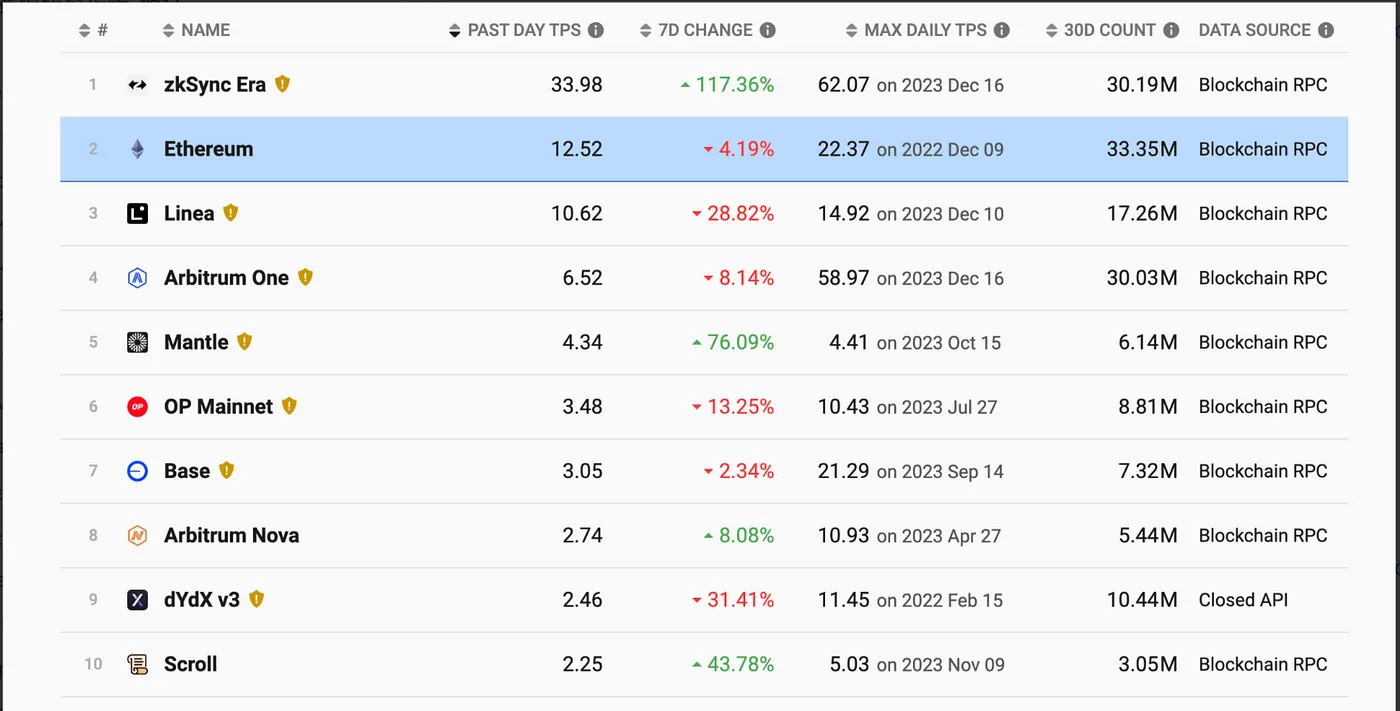Viewport: 1400px width, 711px height.
Task: Click the Ethereum diamond logo icon
Action: pos(138,149)
